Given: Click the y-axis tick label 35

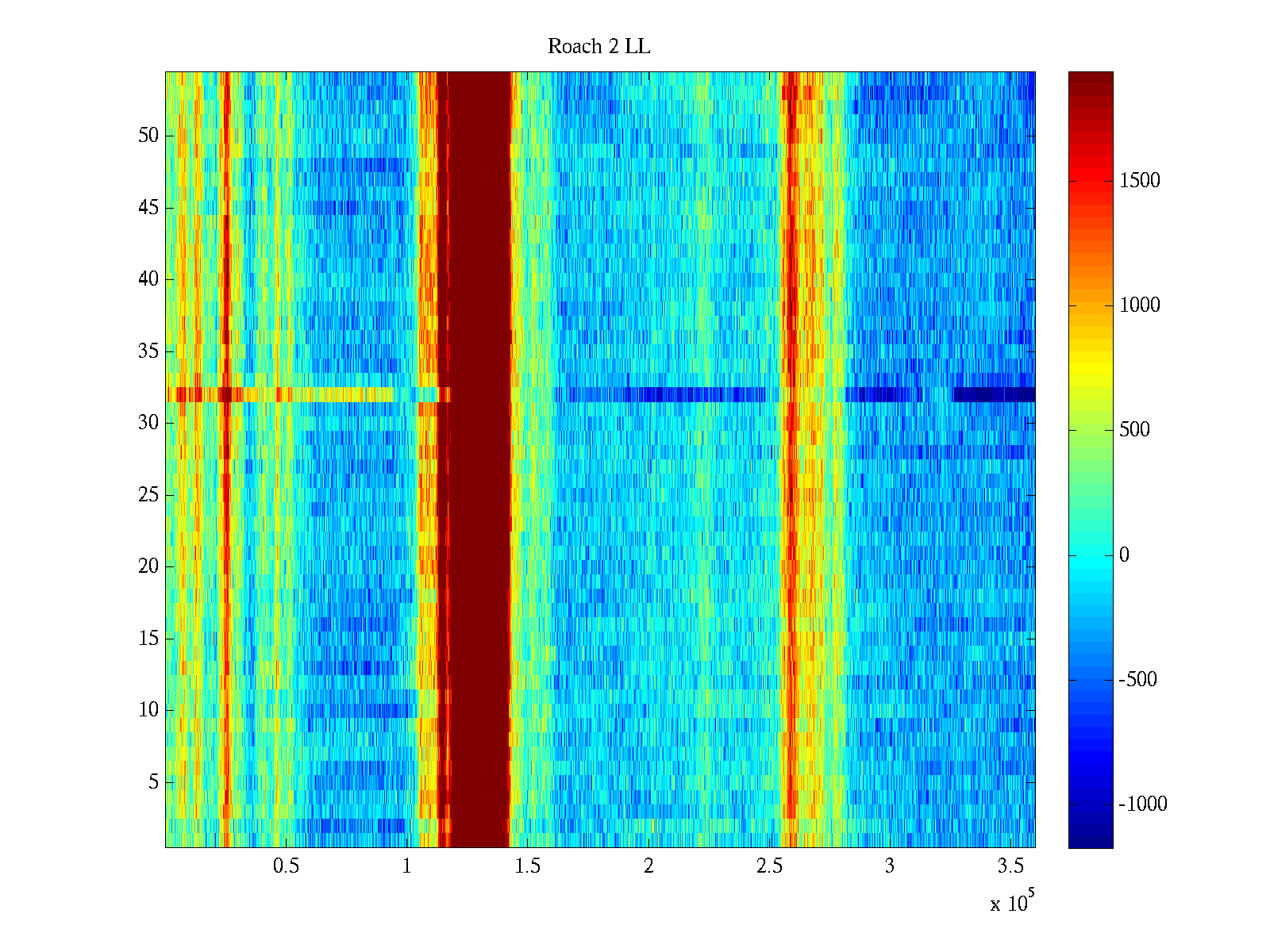Looking at the screenshot, I should pyautogui.click(x=148, y=351).
